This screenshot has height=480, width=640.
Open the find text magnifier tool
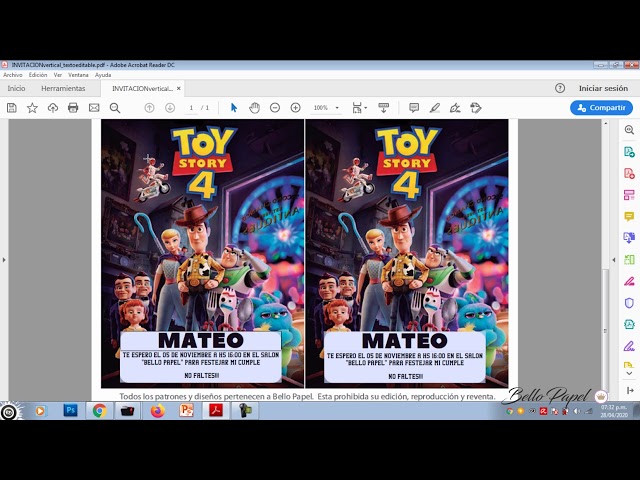(115, 108)
